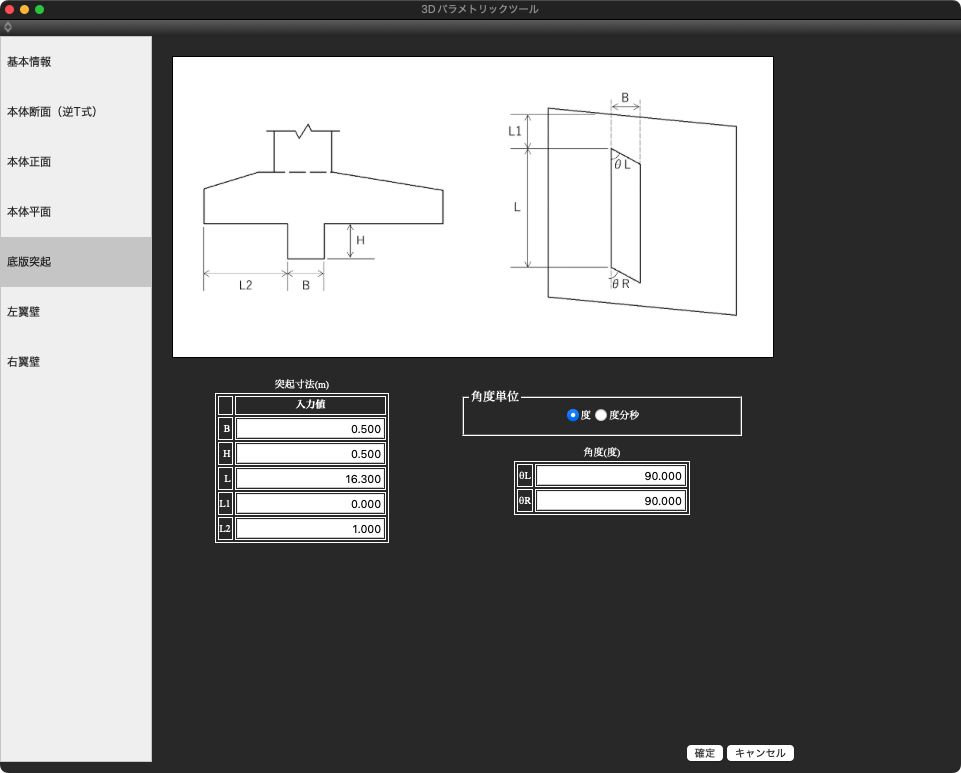The height and width of the screenshot is (773, 961).
Task: Click the 突起寸法(m) table title
Action: click(302, 384)
